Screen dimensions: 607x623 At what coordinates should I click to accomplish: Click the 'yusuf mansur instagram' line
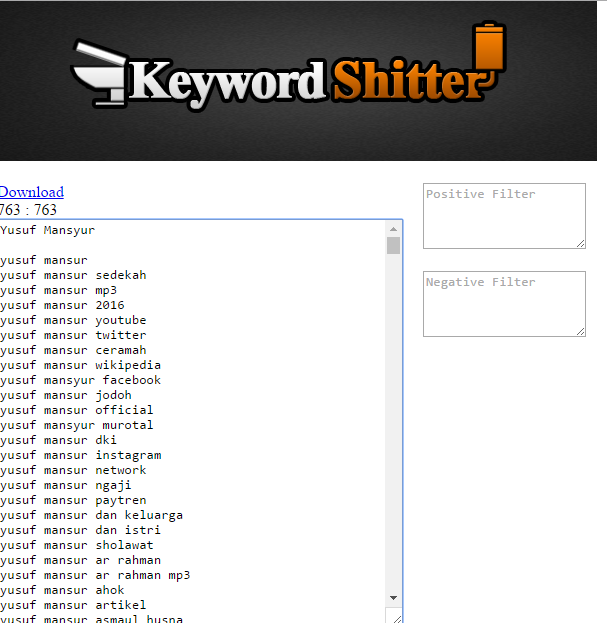[81, 455]
